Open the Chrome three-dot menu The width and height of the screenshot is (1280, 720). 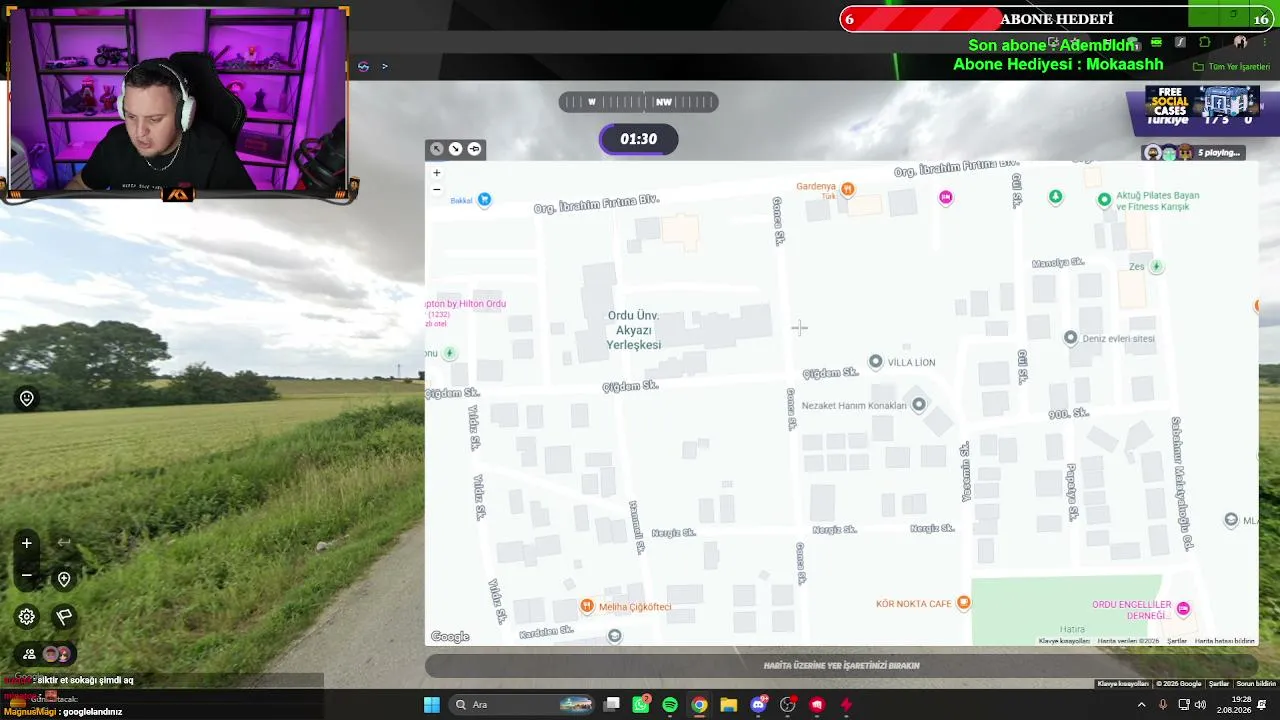[1263, 43]
